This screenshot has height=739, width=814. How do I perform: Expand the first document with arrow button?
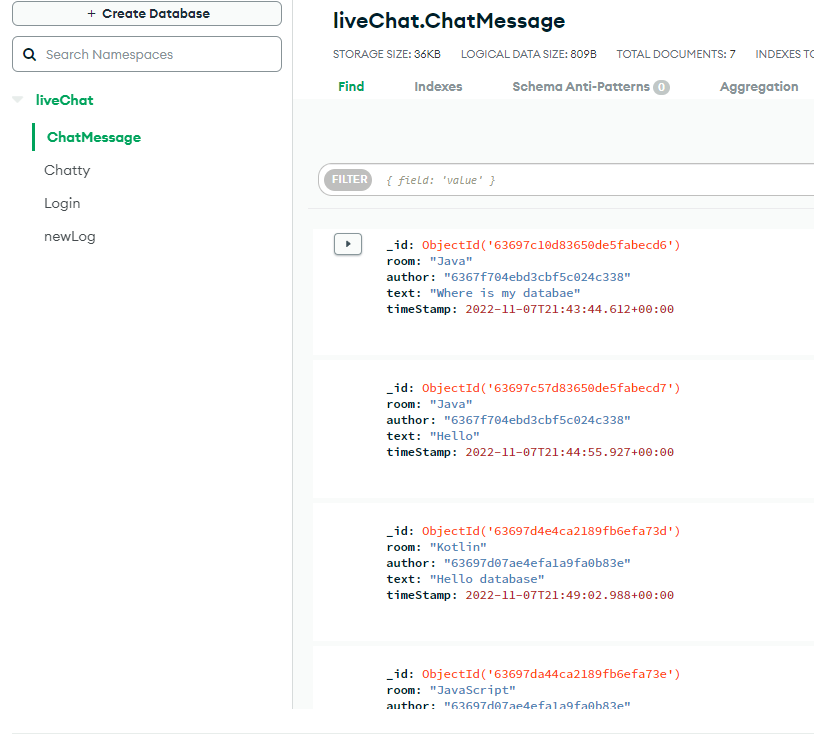pyautogui.click(x=347, y=244)
